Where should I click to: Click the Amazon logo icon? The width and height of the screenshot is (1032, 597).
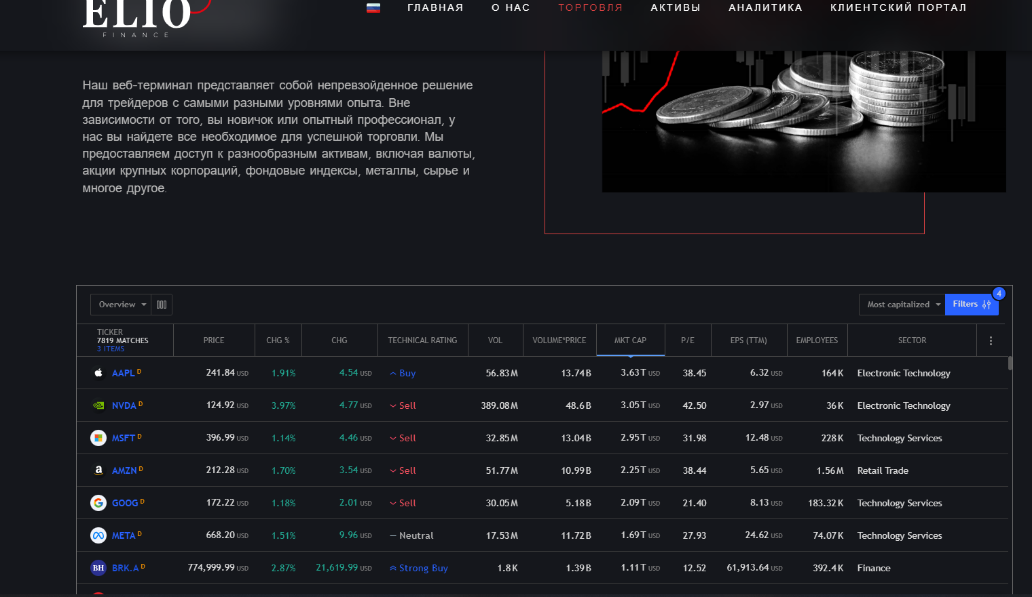(x=98, y=471)
